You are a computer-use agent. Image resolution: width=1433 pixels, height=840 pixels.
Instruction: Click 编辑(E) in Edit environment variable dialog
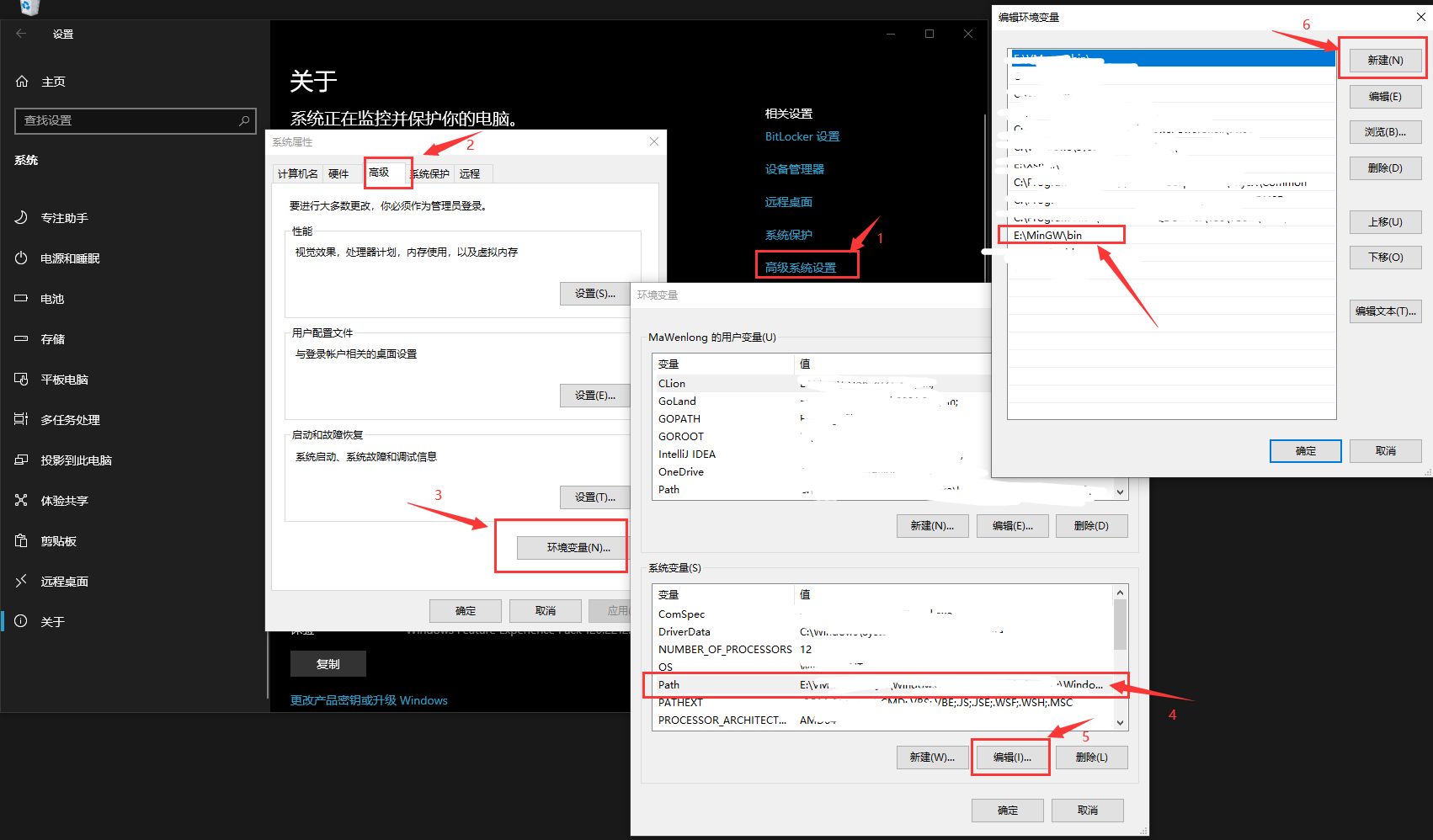tap(1385, 96)
